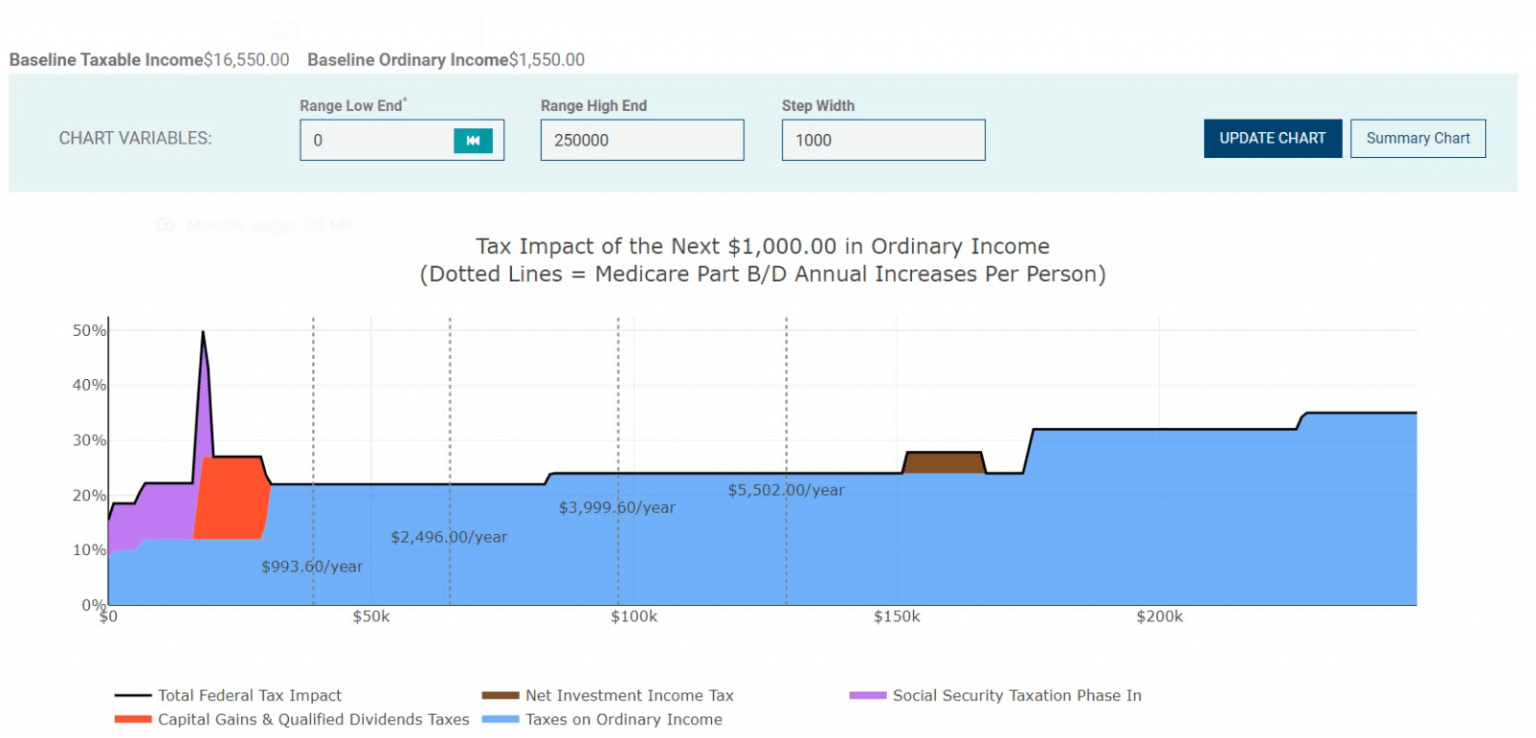
Task: Click the orange Capital Gains chart region
Action: click(x=232, y=498)
